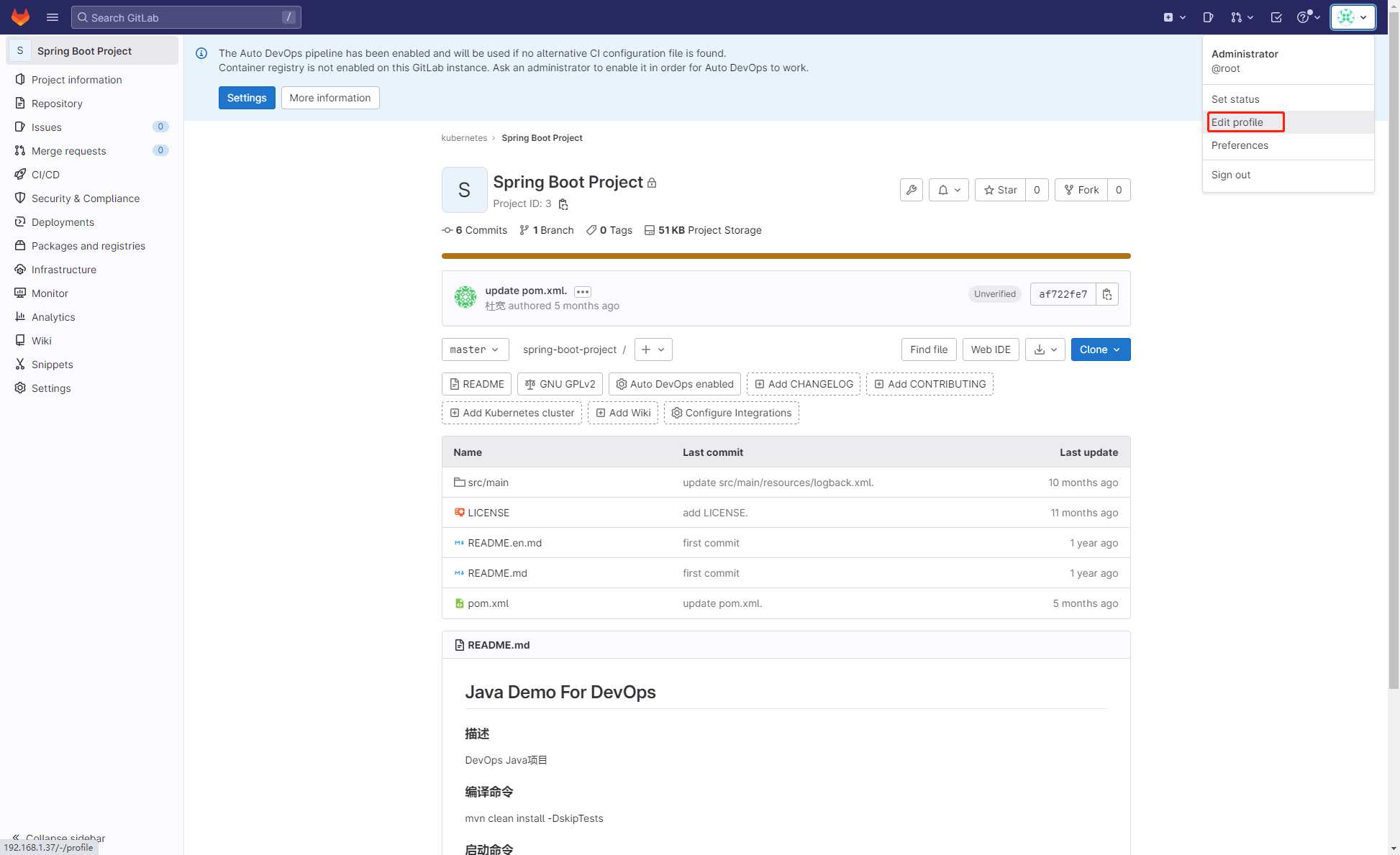Click the GitLab fox logo
1400x855 pixels.
[20, 17]
